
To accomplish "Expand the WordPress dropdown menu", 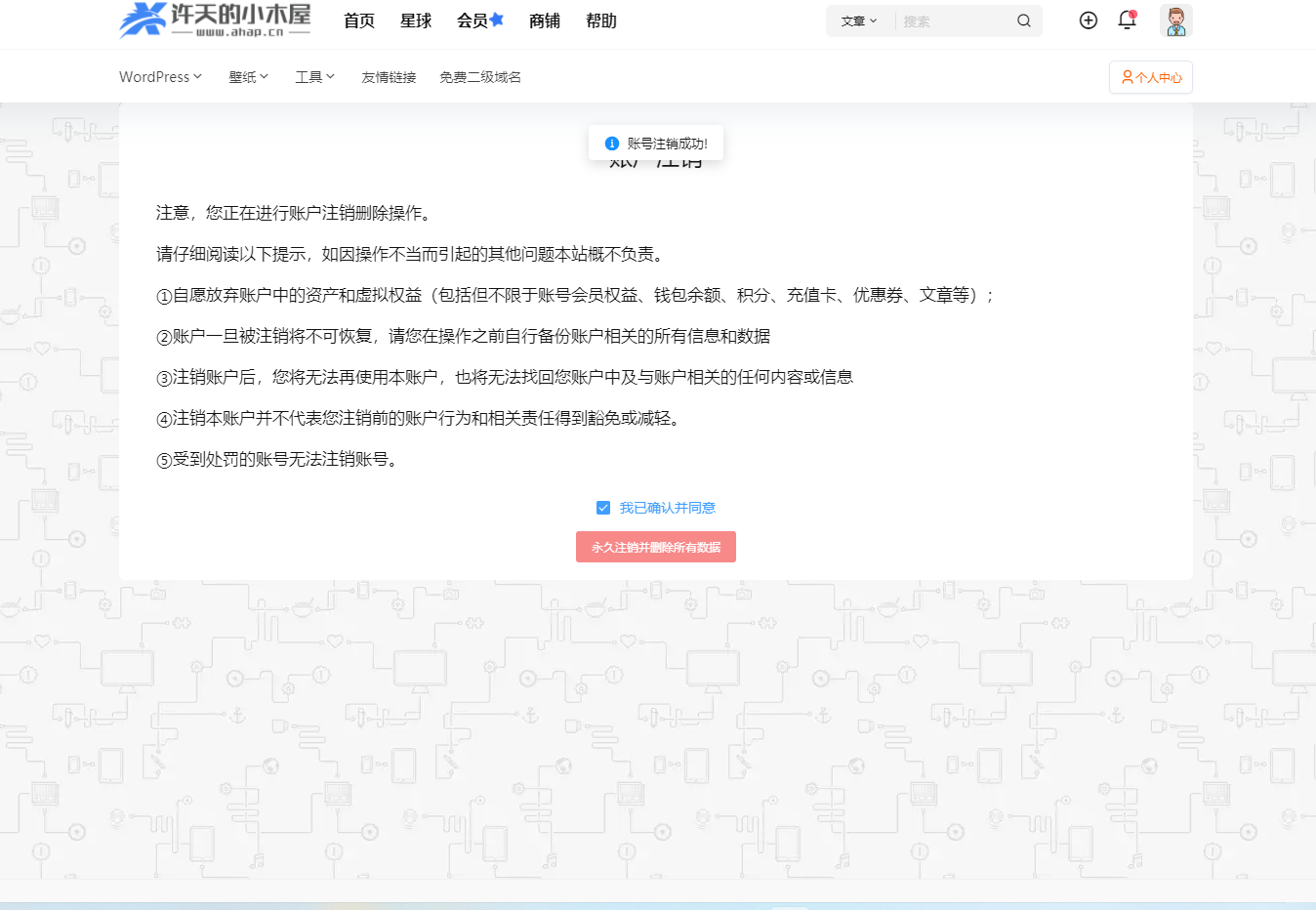I will 160,77.
